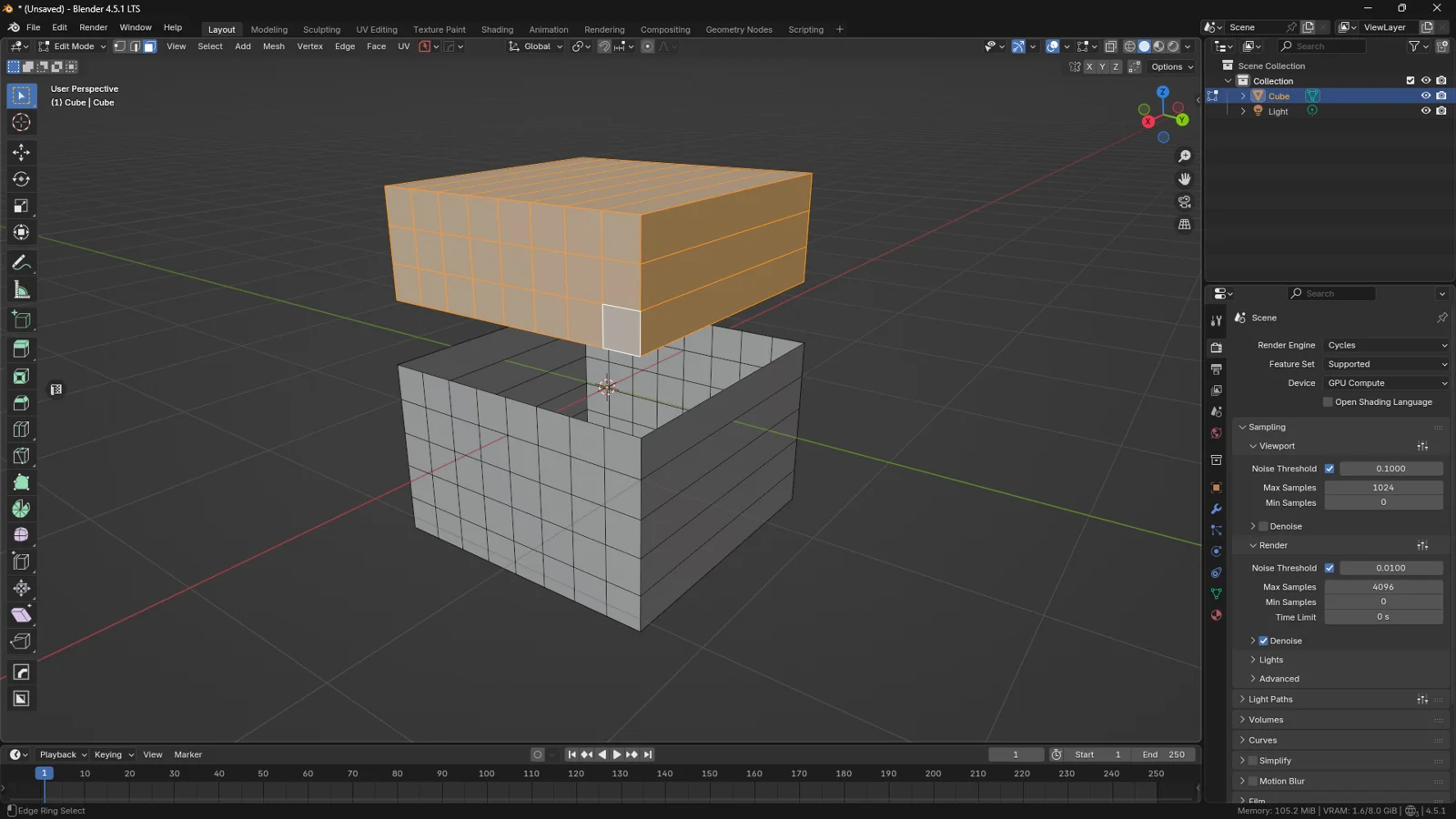Switch to the UV Editing workspace tab
This screenshot has height=819, width=1456.
pyautogui.click(x=377, y=29)
